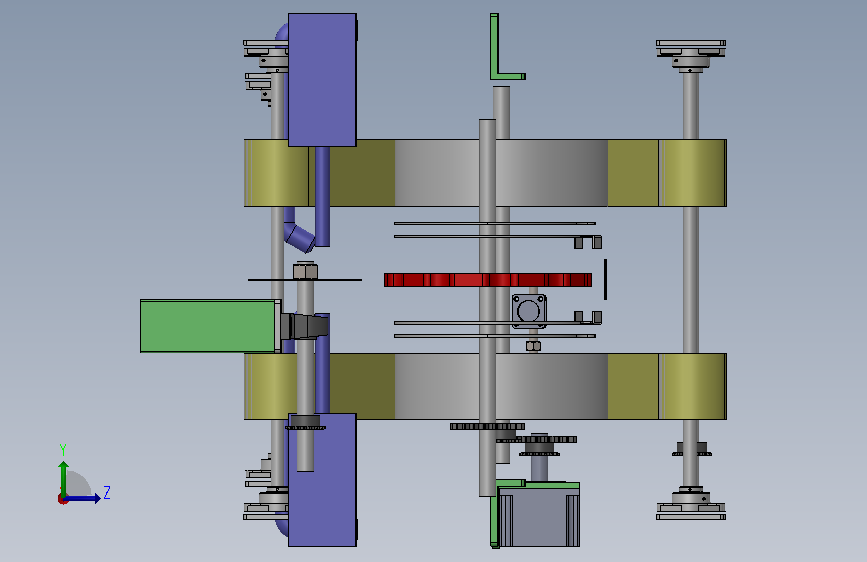The height and width of the screenshot is (562, 867).
Task: Select the square flange bearing below red gear
Action: click(529, 311)
